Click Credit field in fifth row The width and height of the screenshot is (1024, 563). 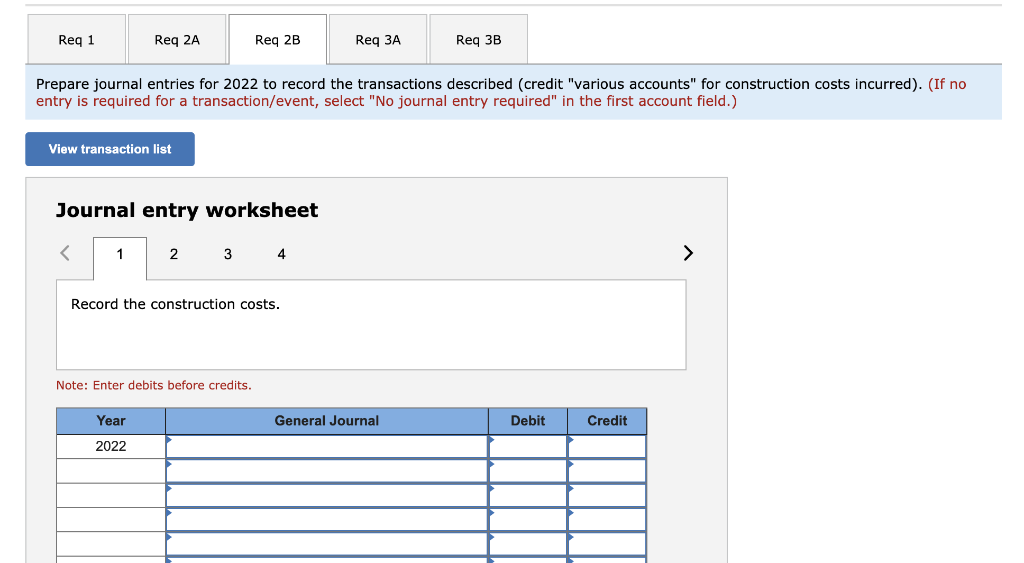(607, 544)
